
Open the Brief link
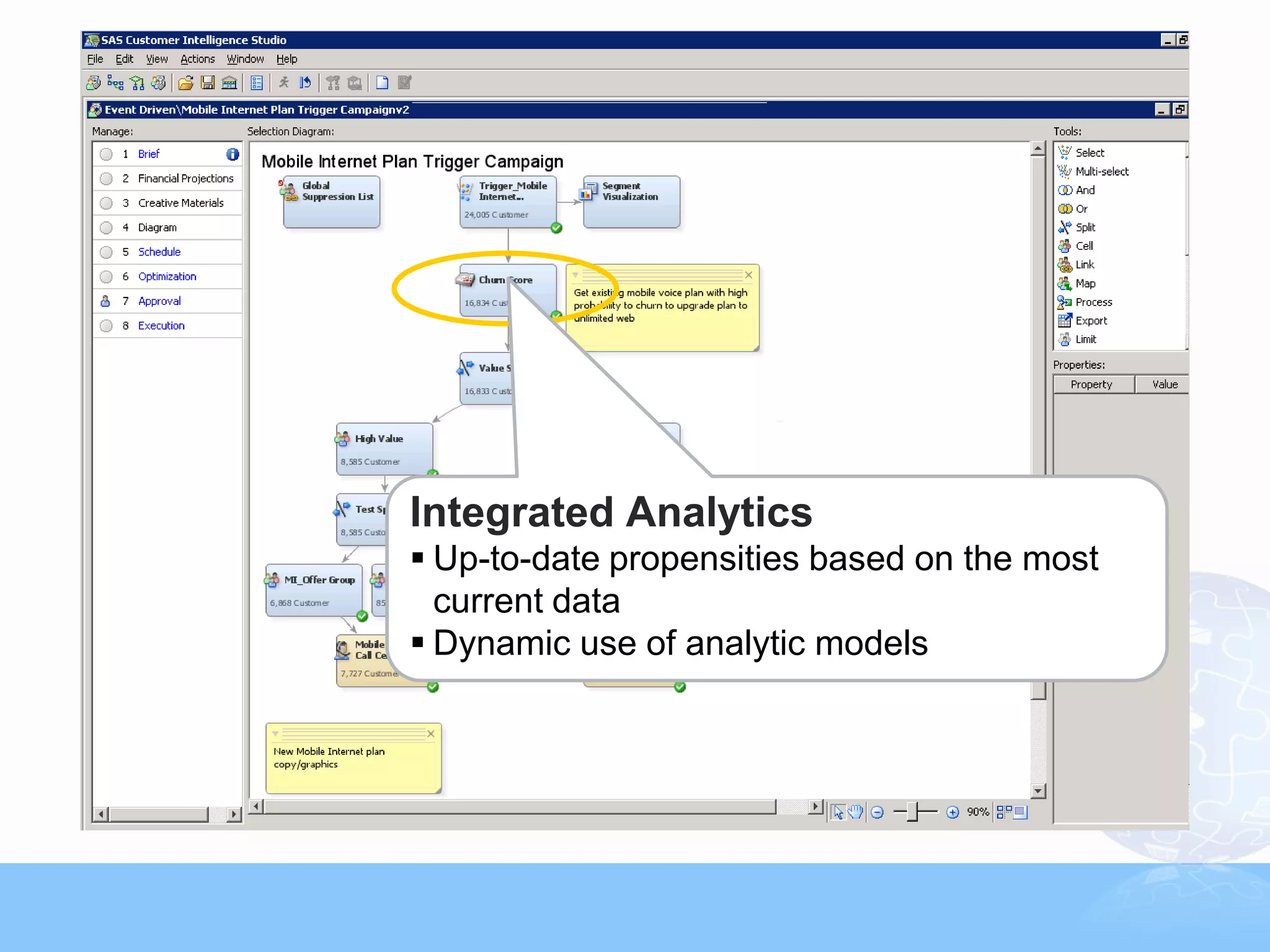pyautogui.click(x=149, y=154)
